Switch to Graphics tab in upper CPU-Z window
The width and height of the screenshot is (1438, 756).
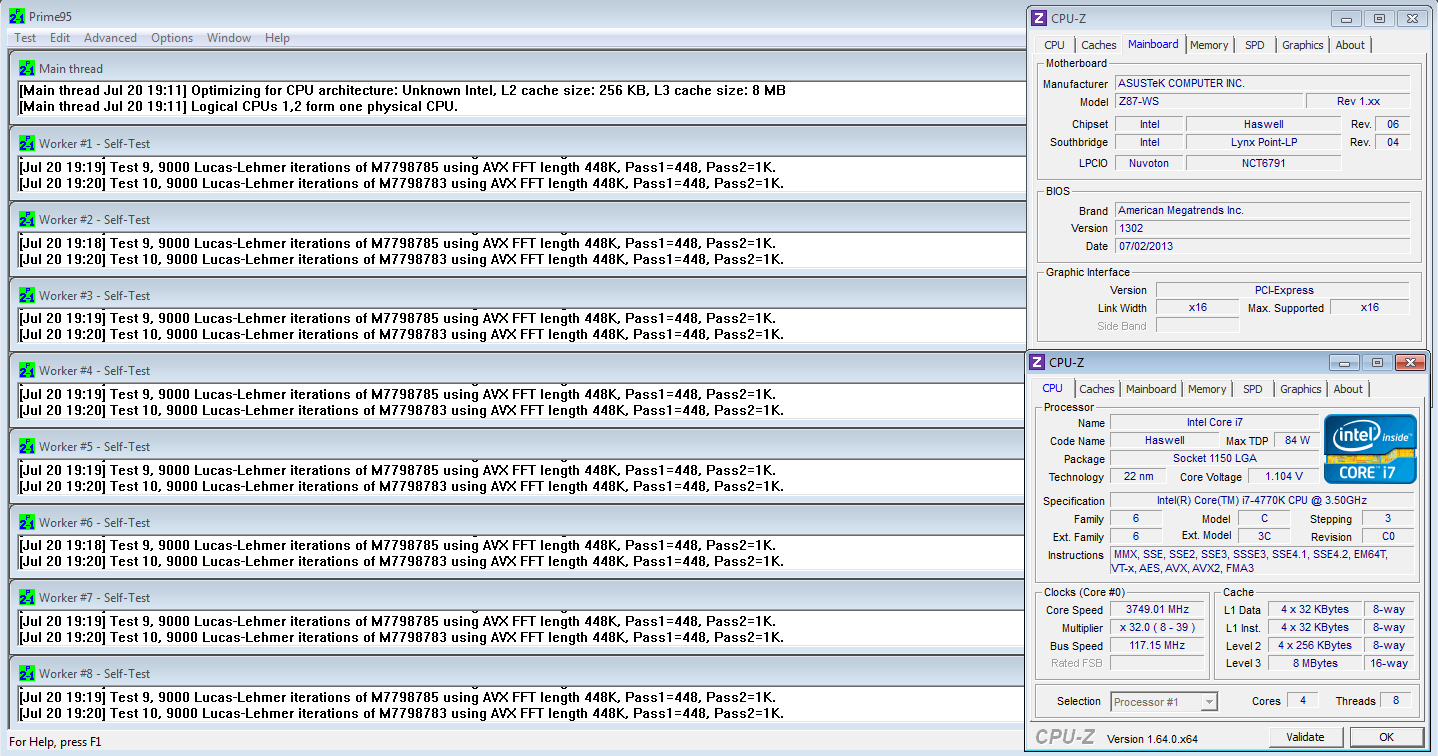click(1302, 45)
